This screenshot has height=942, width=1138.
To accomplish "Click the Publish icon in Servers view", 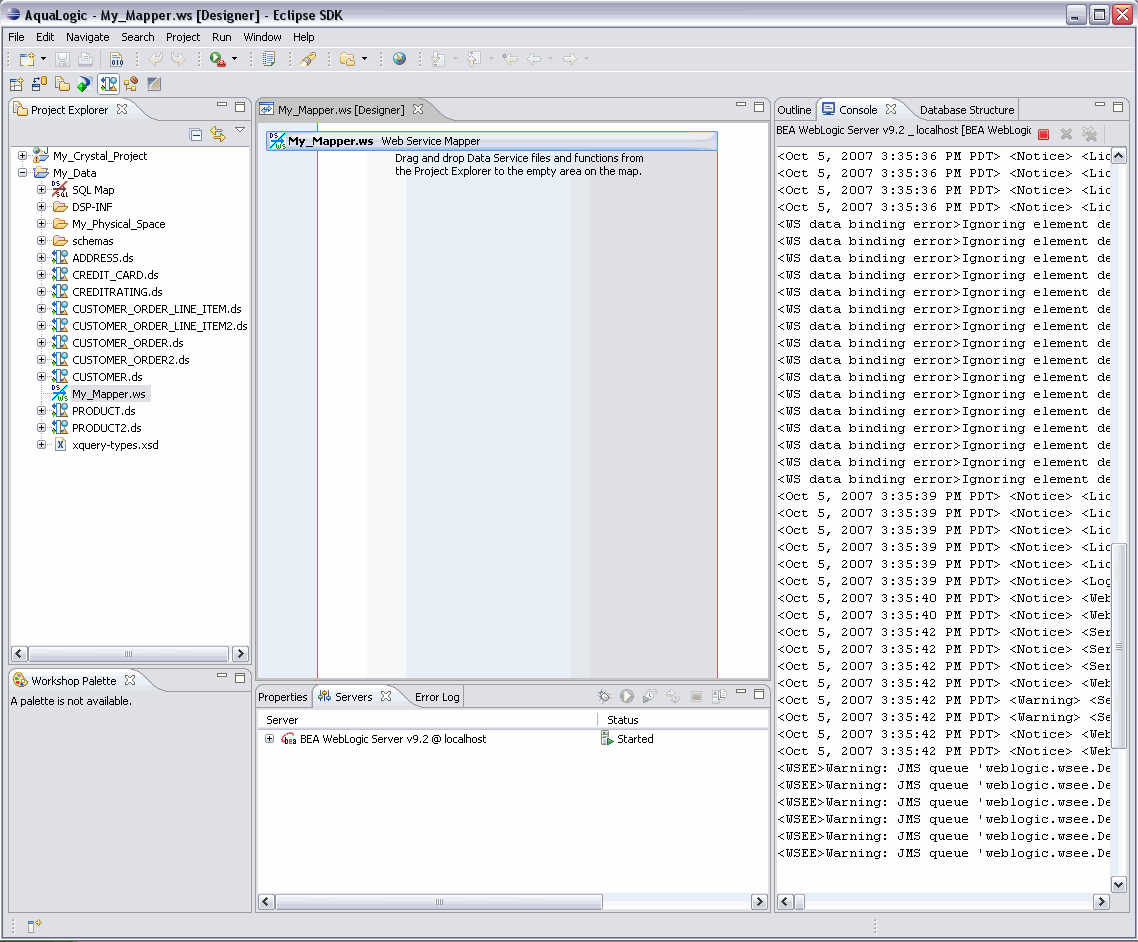I will [x=719, y=697].
